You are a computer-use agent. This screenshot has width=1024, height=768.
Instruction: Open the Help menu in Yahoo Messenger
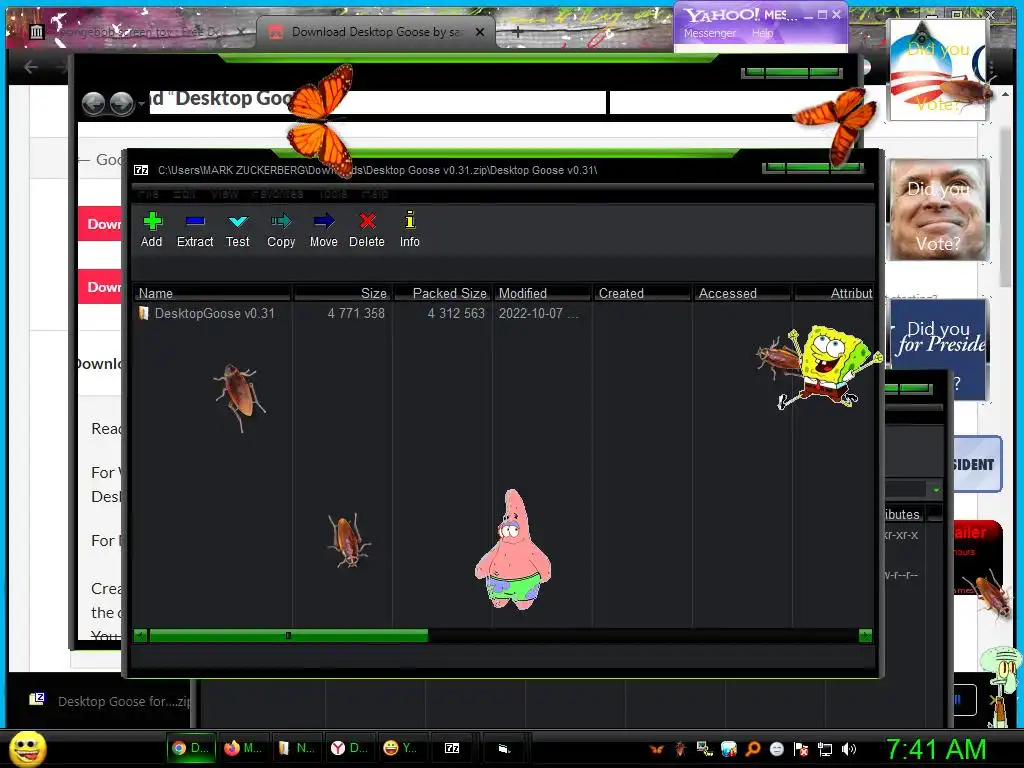click(x=762, y=33)
